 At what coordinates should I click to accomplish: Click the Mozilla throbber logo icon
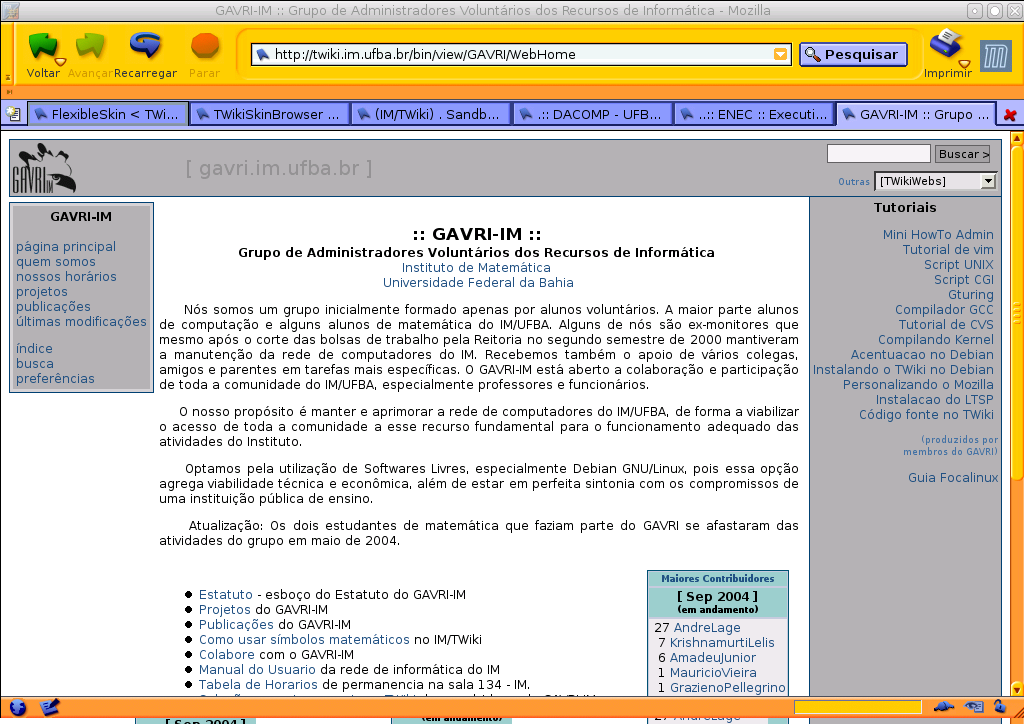coord(995,56)
